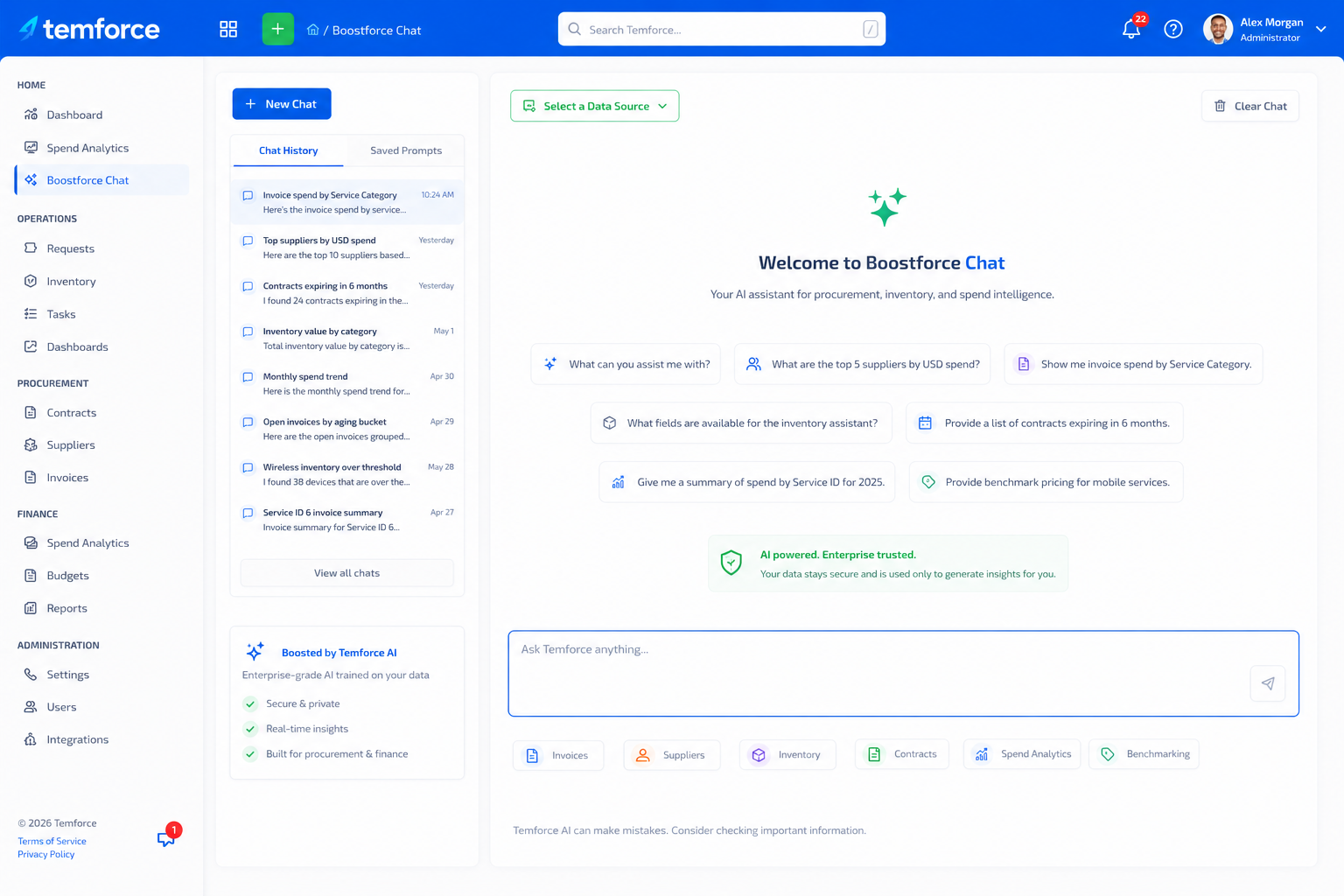Go to home via breadcrumb house icon
This screenshot has width=1344, height=896.
coord(312,30)
